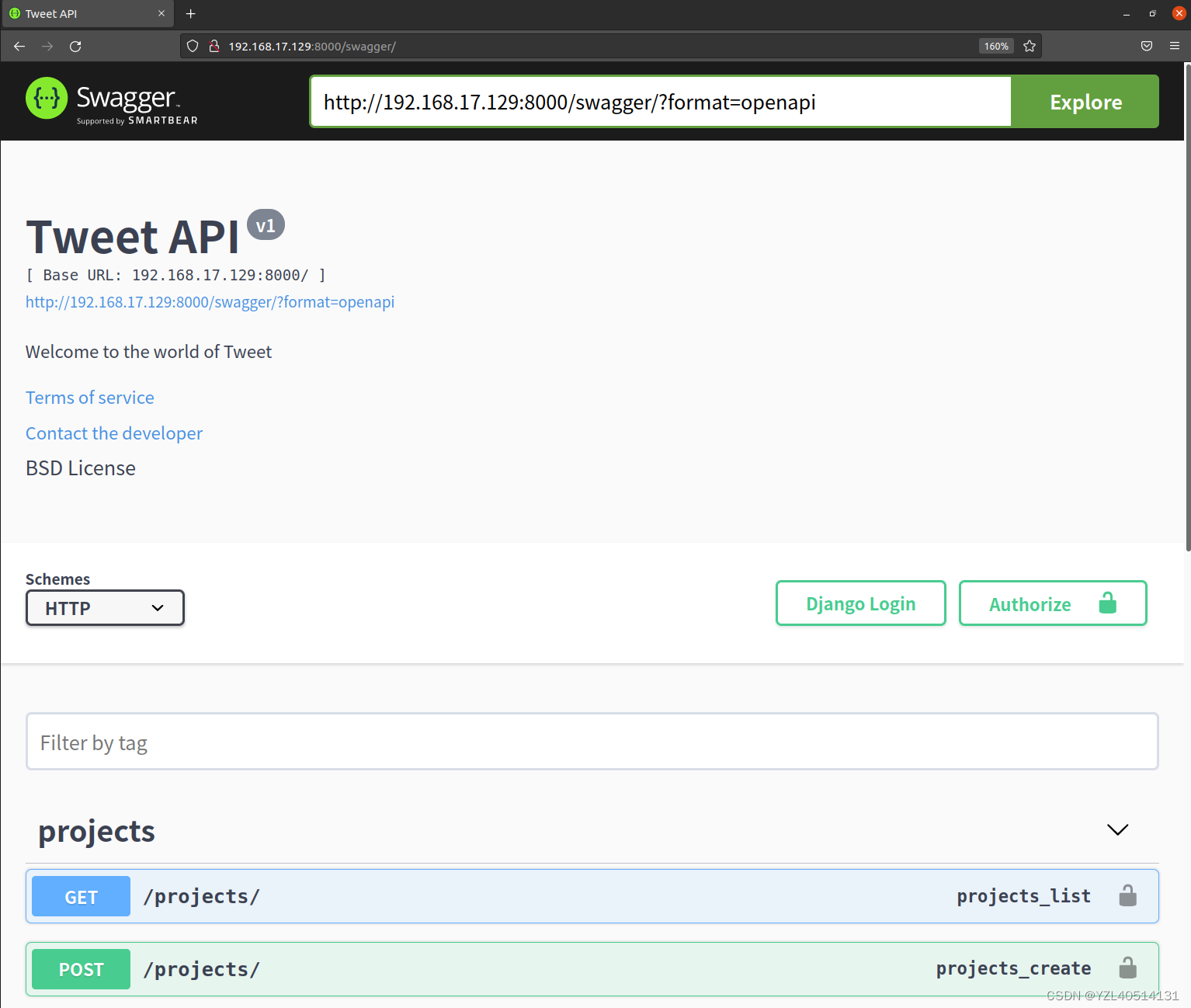Click the projects_create operation id
Image resolution: width=1191 pixels, height=1008 pixels.
pos(1013,968)
